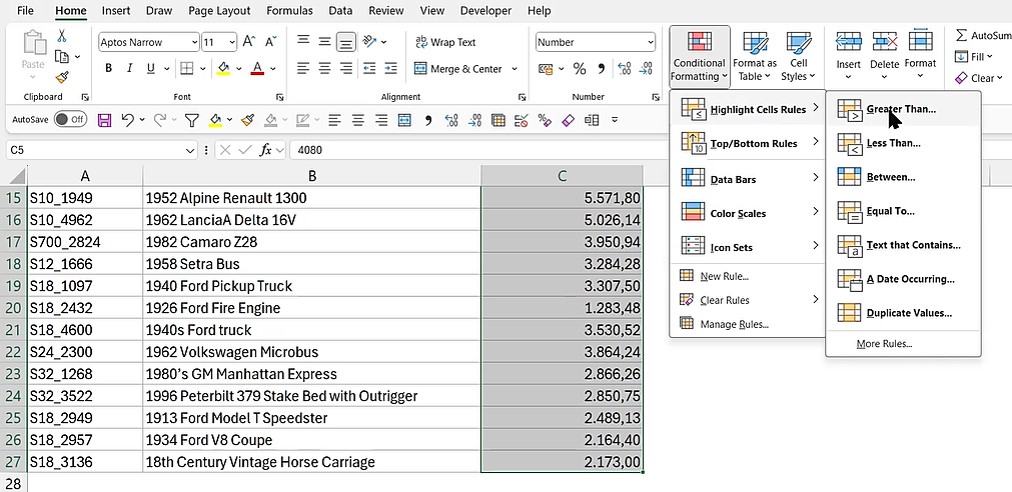Expand the Name Box dropdown arrow
The height and width of the screenshot is (492, 1012).
190,150
